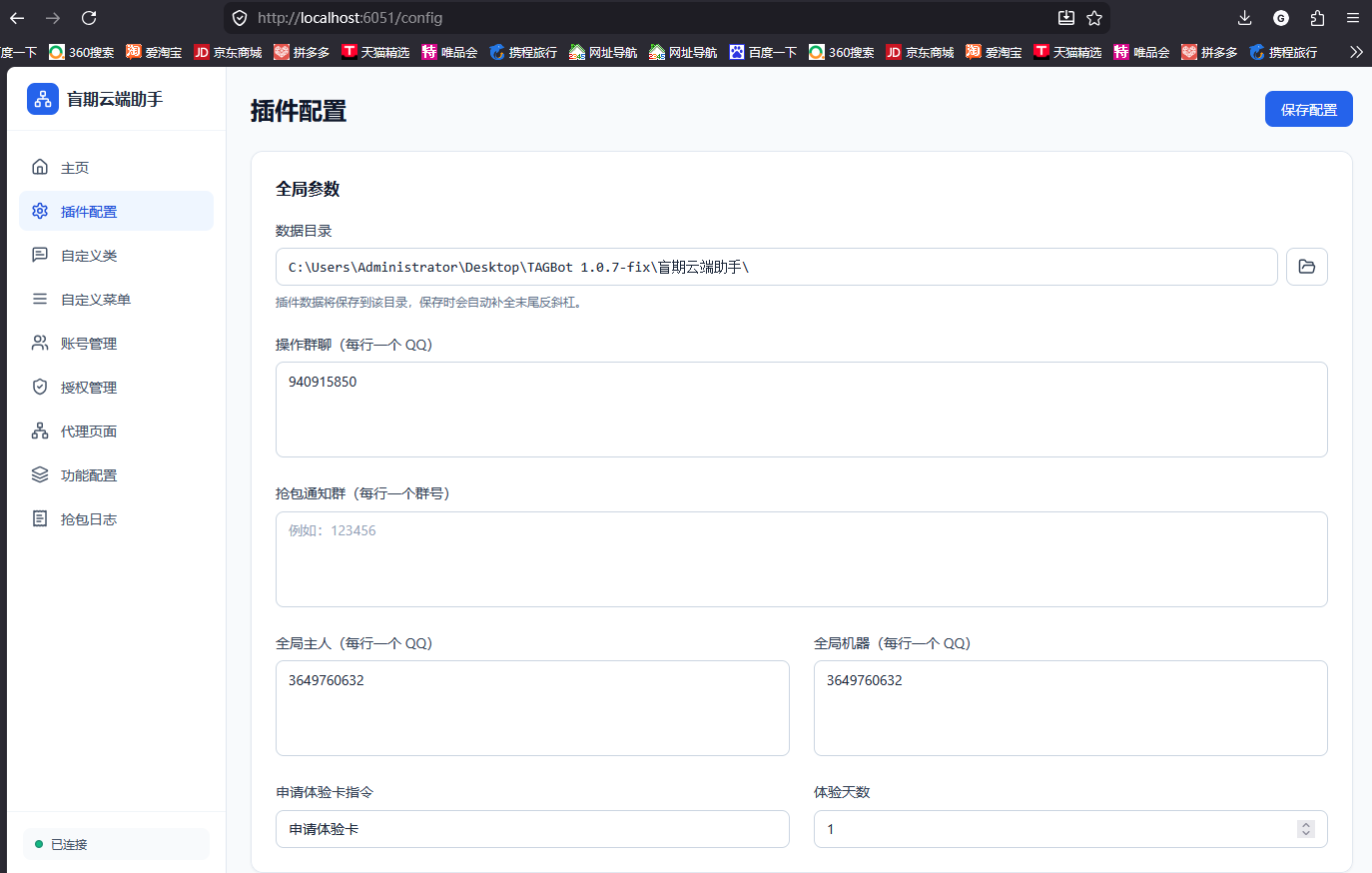Open folder browse button for 数据目录
The image size is (1372, 873).
click(x=1307, y=267)
